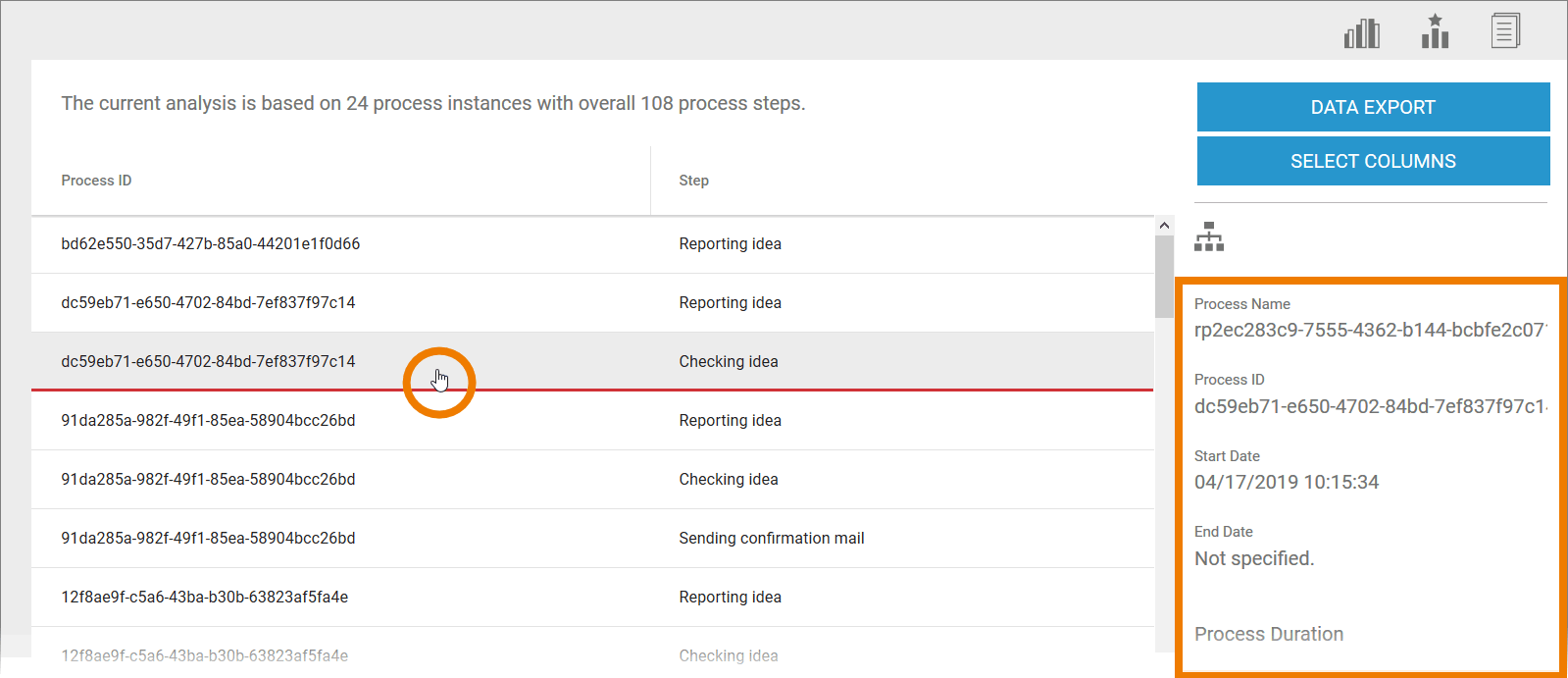The width and height of the screenshot is (1568, 678).
Task: Click the Process Duration label in details panel
Action: (1268, 634)
